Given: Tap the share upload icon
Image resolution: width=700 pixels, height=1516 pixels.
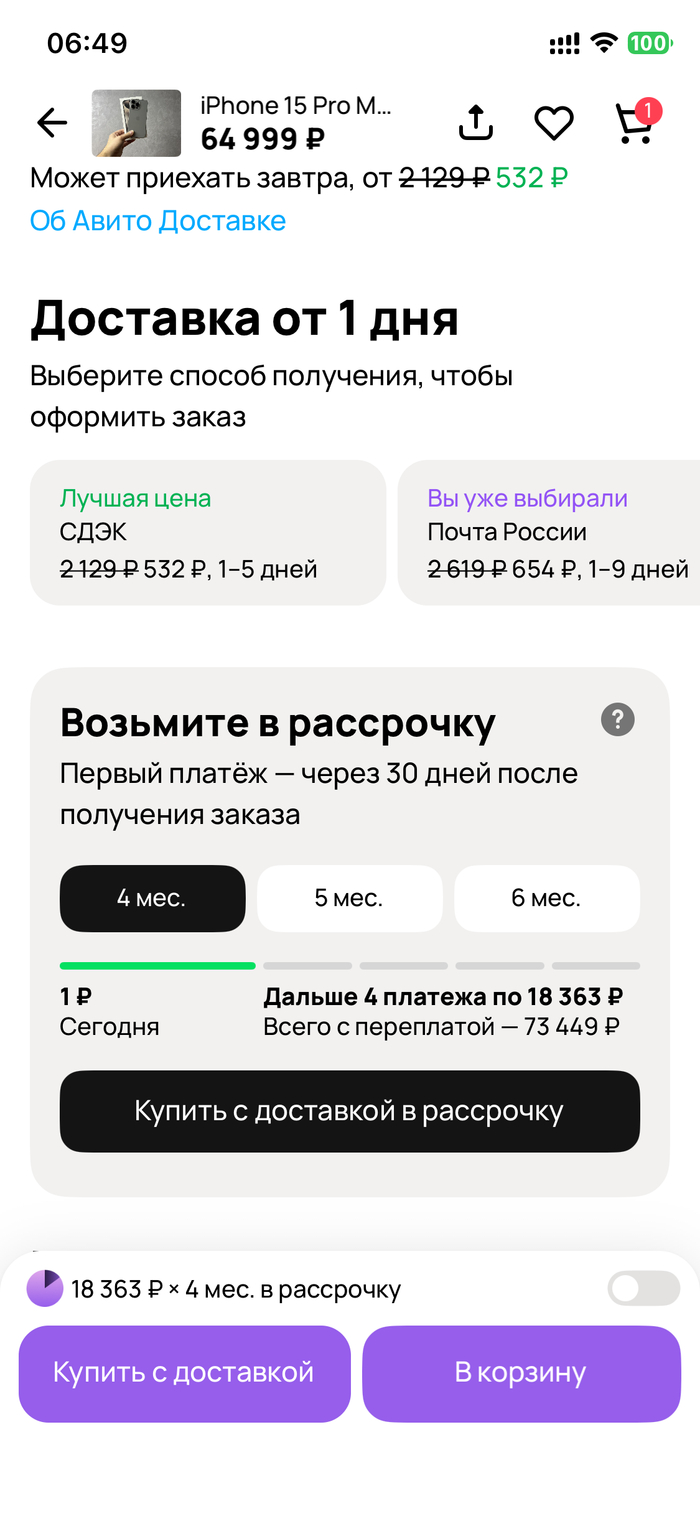Looking at the screenshot, I should click(476, 122).
